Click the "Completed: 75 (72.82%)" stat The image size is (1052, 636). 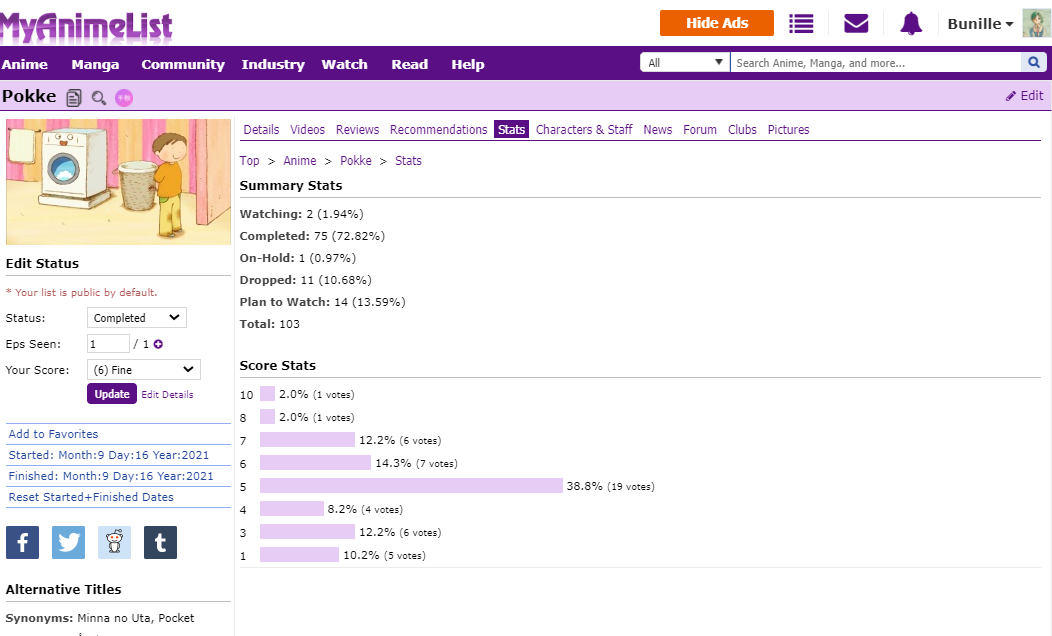pos(312,236)
